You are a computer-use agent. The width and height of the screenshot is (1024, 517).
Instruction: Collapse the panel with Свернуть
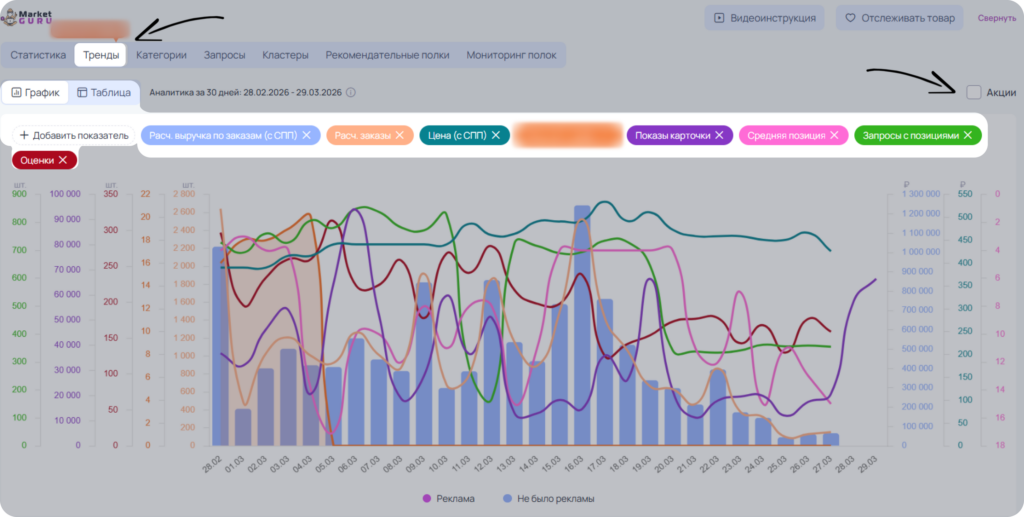pos(997,18)
